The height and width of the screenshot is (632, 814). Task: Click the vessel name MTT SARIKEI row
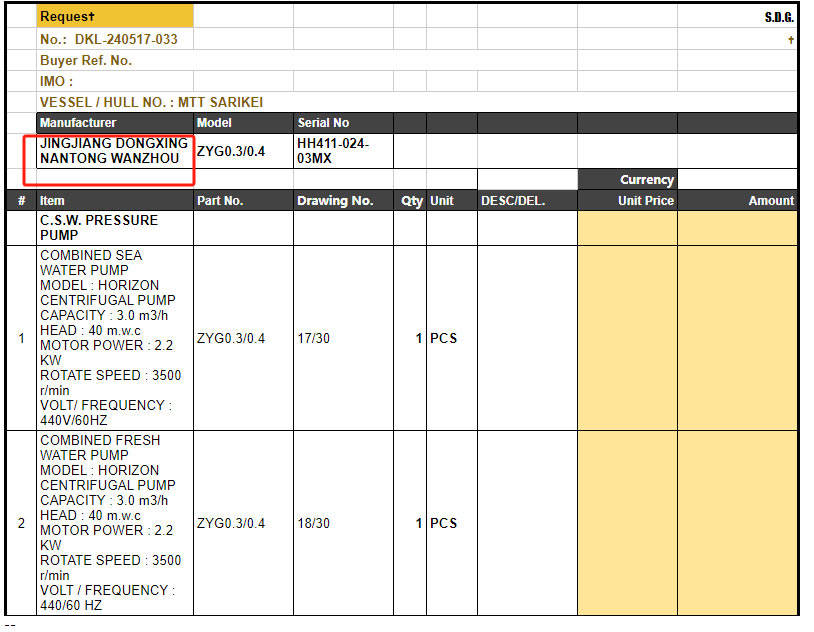pos(151,102)
